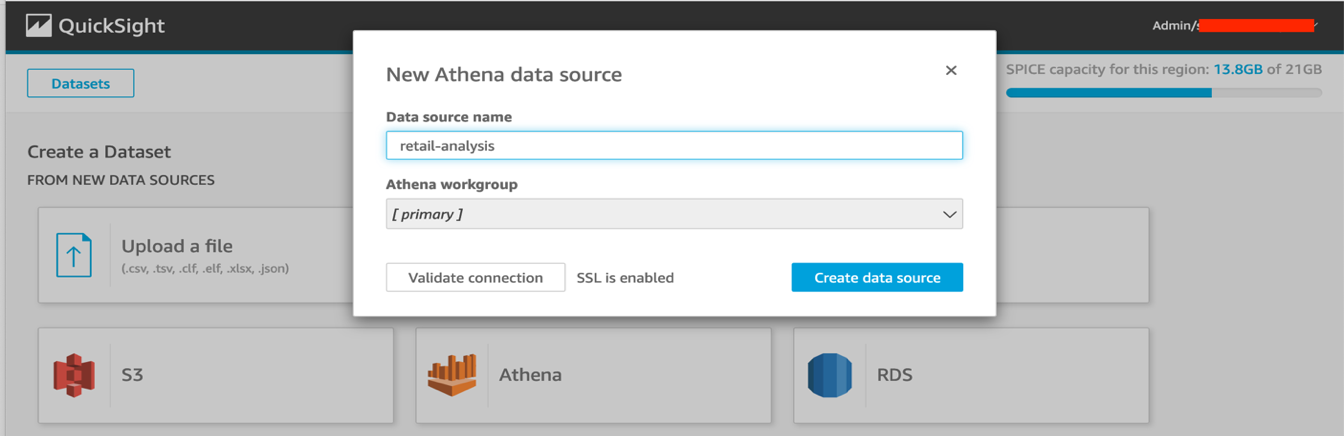Viewport: 1344px width, 436px height.
Task: Choose the RDS data source label
Action: [x=894, y=375]
